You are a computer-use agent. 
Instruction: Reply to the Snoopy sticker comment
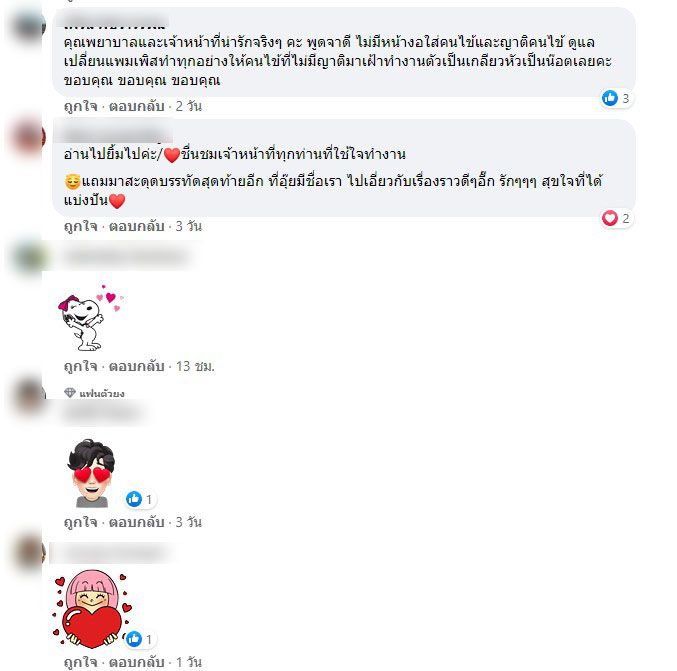pyautogui.click(x=136, y=366)
